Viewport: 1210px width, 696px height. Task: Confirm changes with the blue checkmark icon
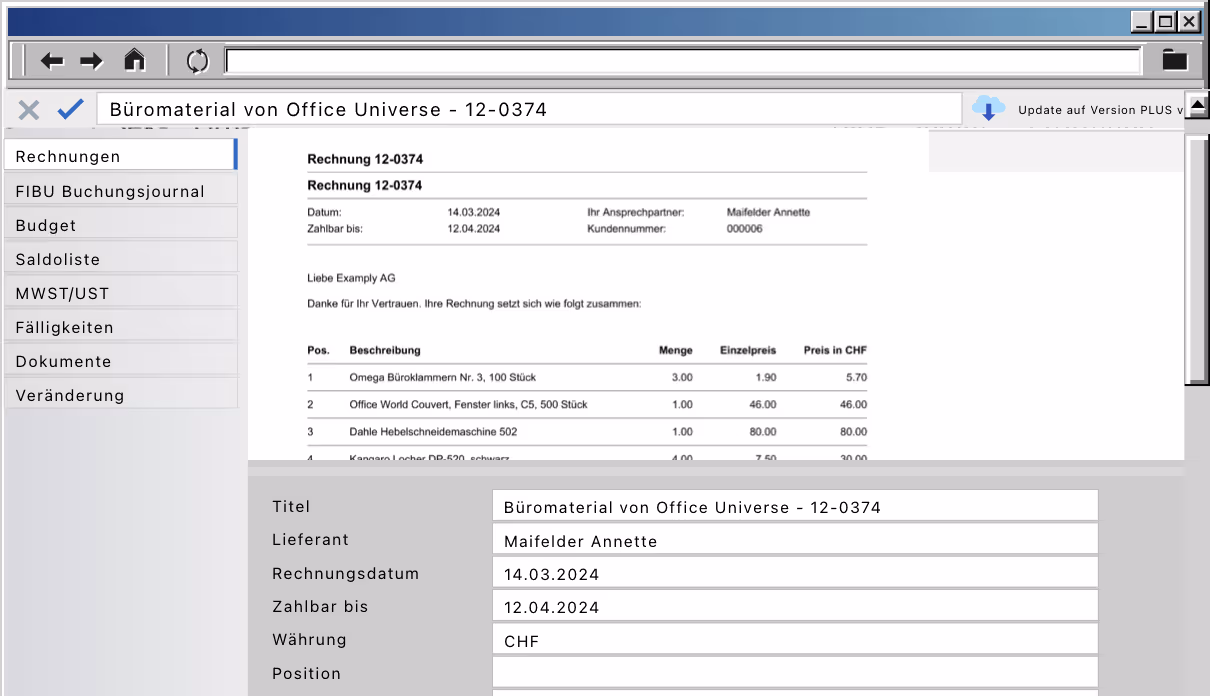(x=70, y=109)
